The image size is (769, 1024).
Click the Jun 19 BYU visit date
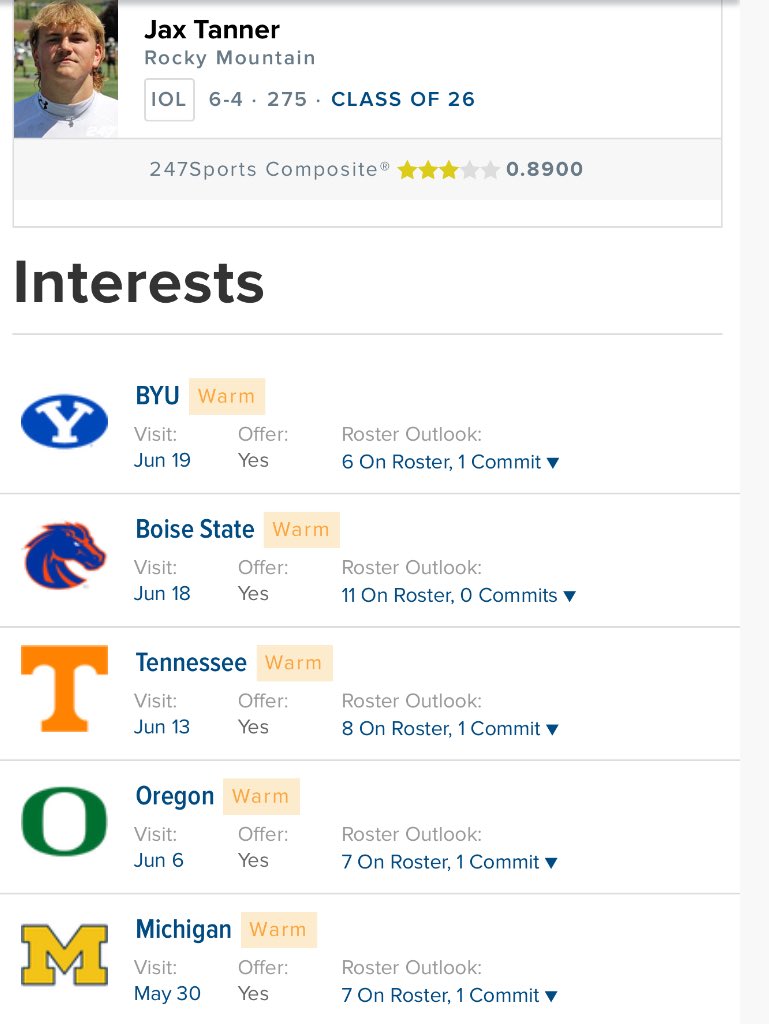tap(163, 460)
